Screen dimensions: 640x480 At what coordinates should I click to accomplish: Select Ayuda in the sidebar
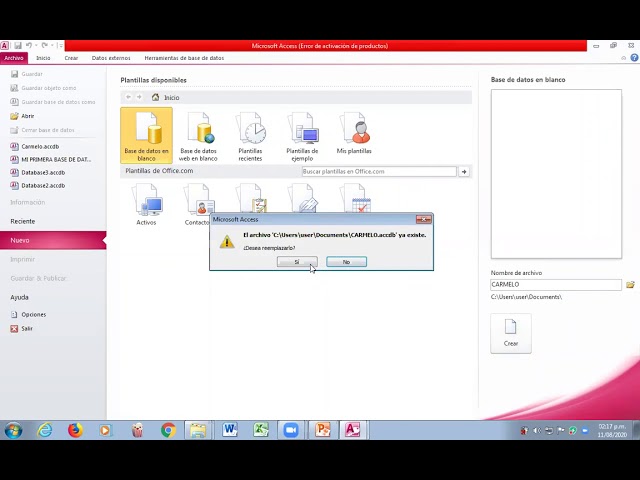tap(20, 297)
